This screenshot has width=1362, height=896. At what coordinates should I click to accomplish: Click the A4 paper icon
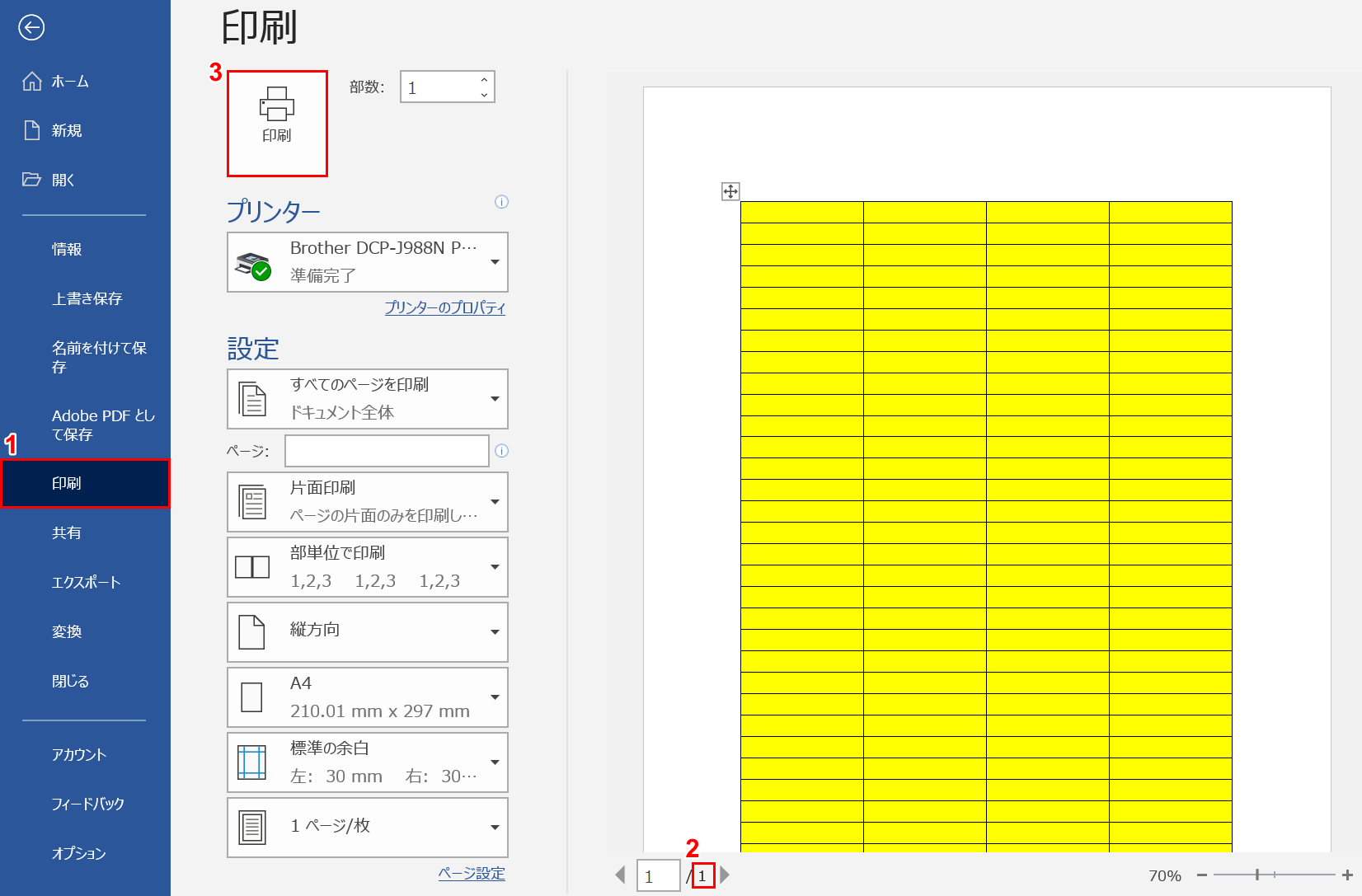point(251,697)
